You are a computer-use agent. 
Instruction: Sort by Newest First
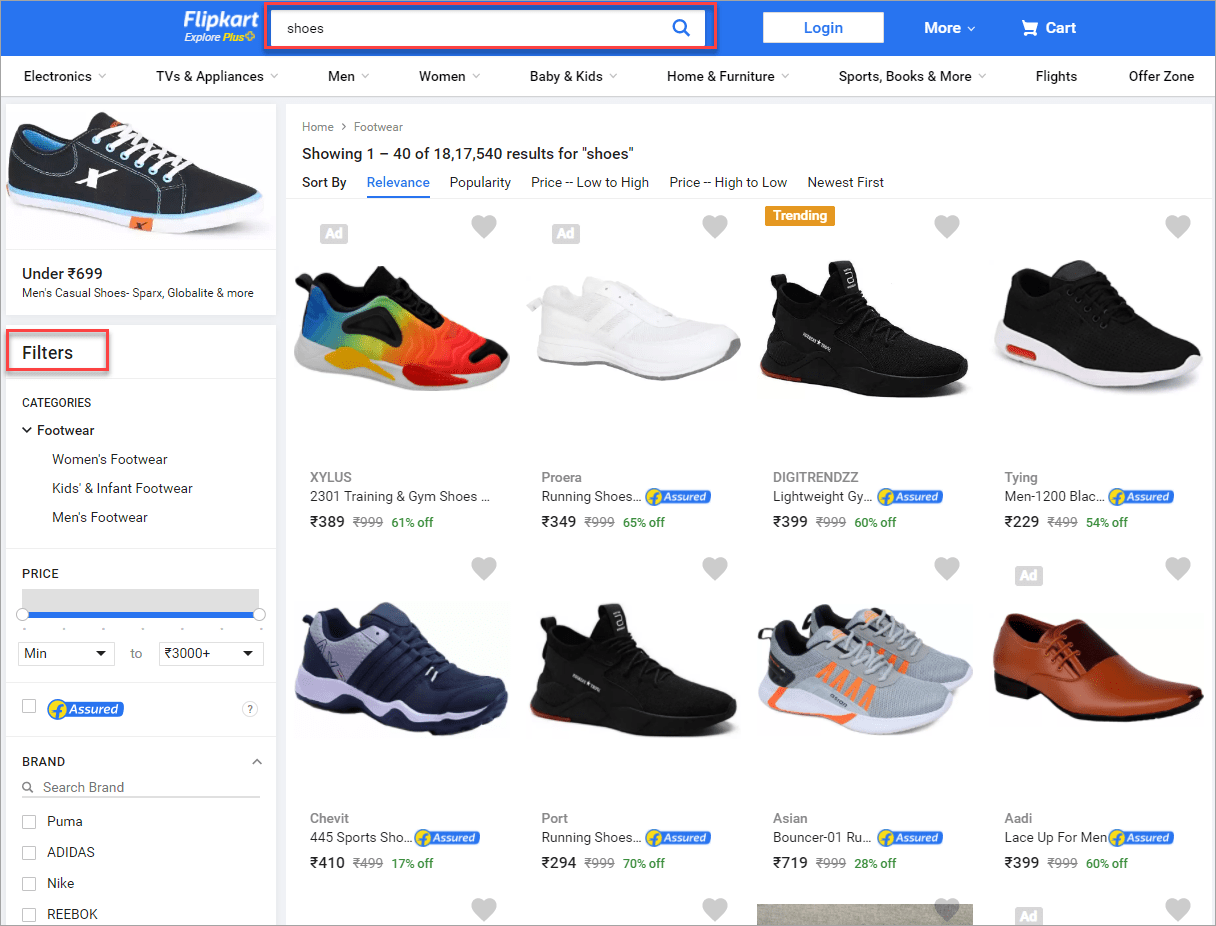pos(846,182)
